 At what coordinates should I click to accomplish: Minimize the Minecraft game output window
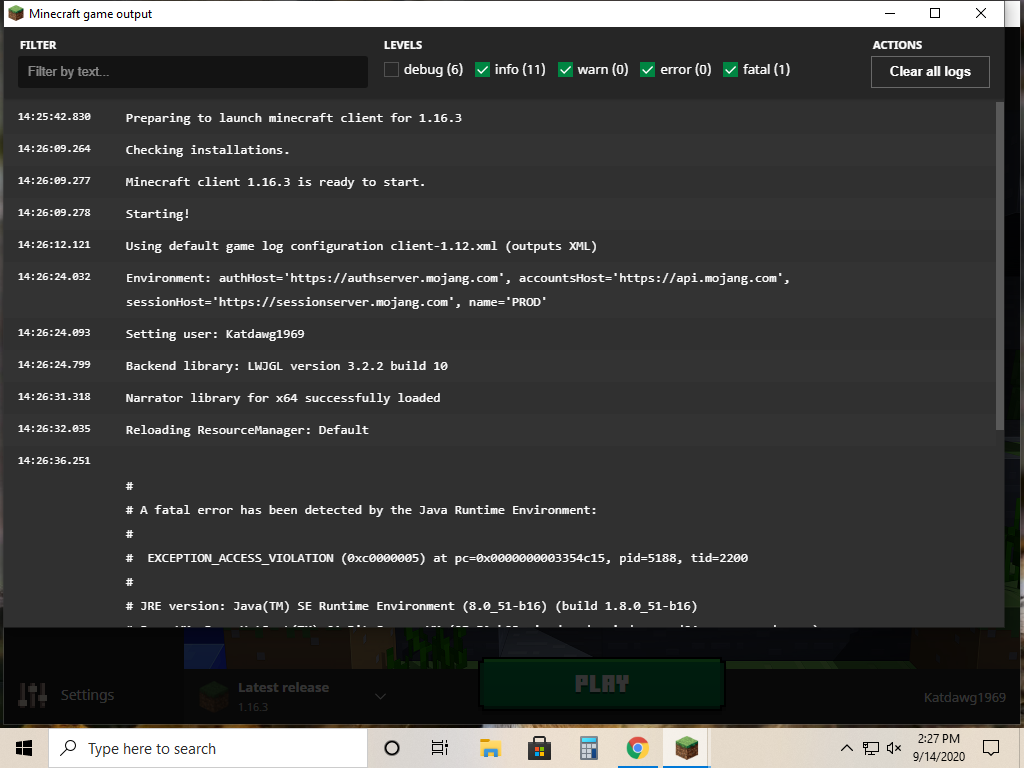click(x=889, y=13)
